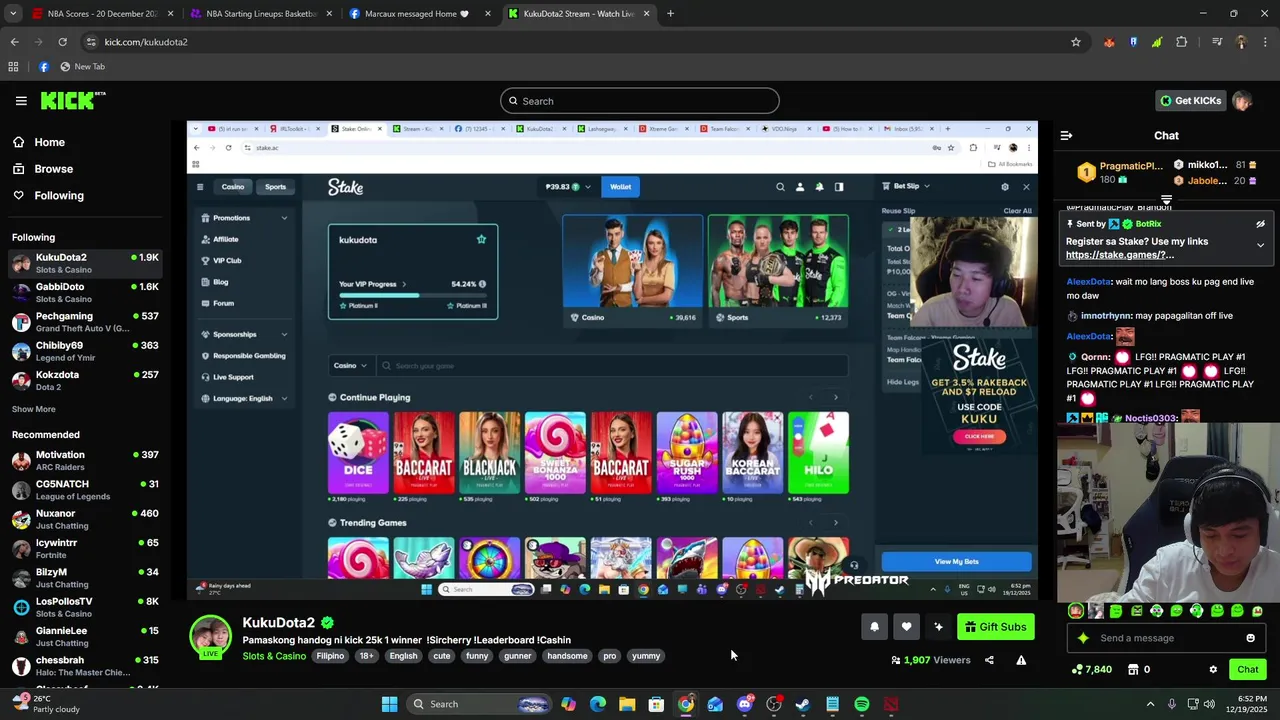Open the Get KICKs button

coord(1190,101)
